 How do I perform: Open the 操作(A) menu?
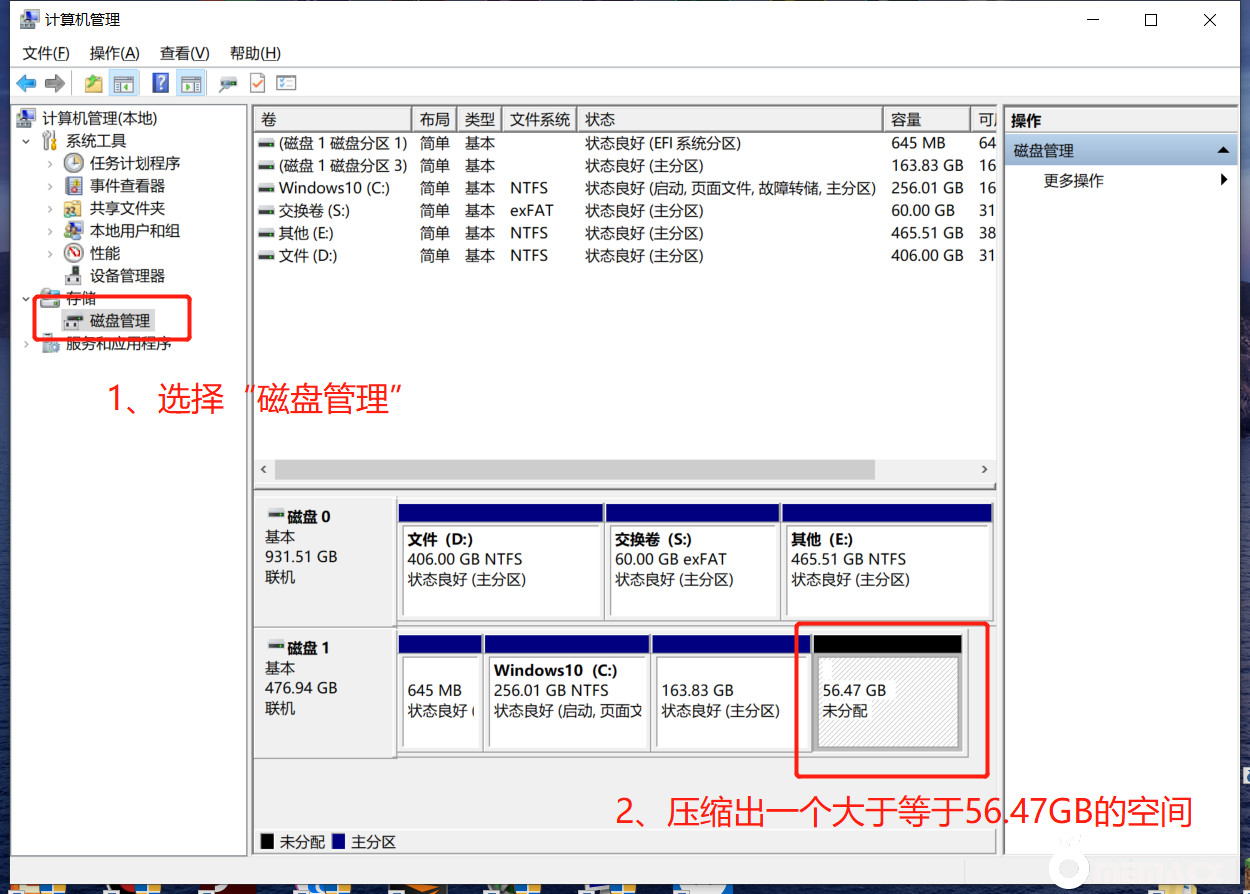(x=114, y=53)
